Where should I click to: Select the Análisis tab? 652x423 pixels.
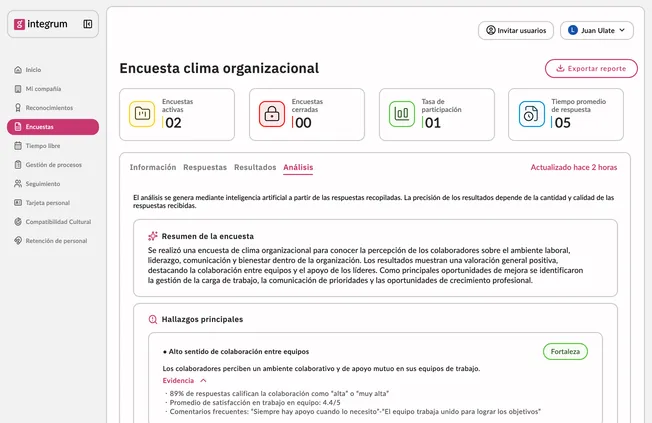[x=298, y=167]
